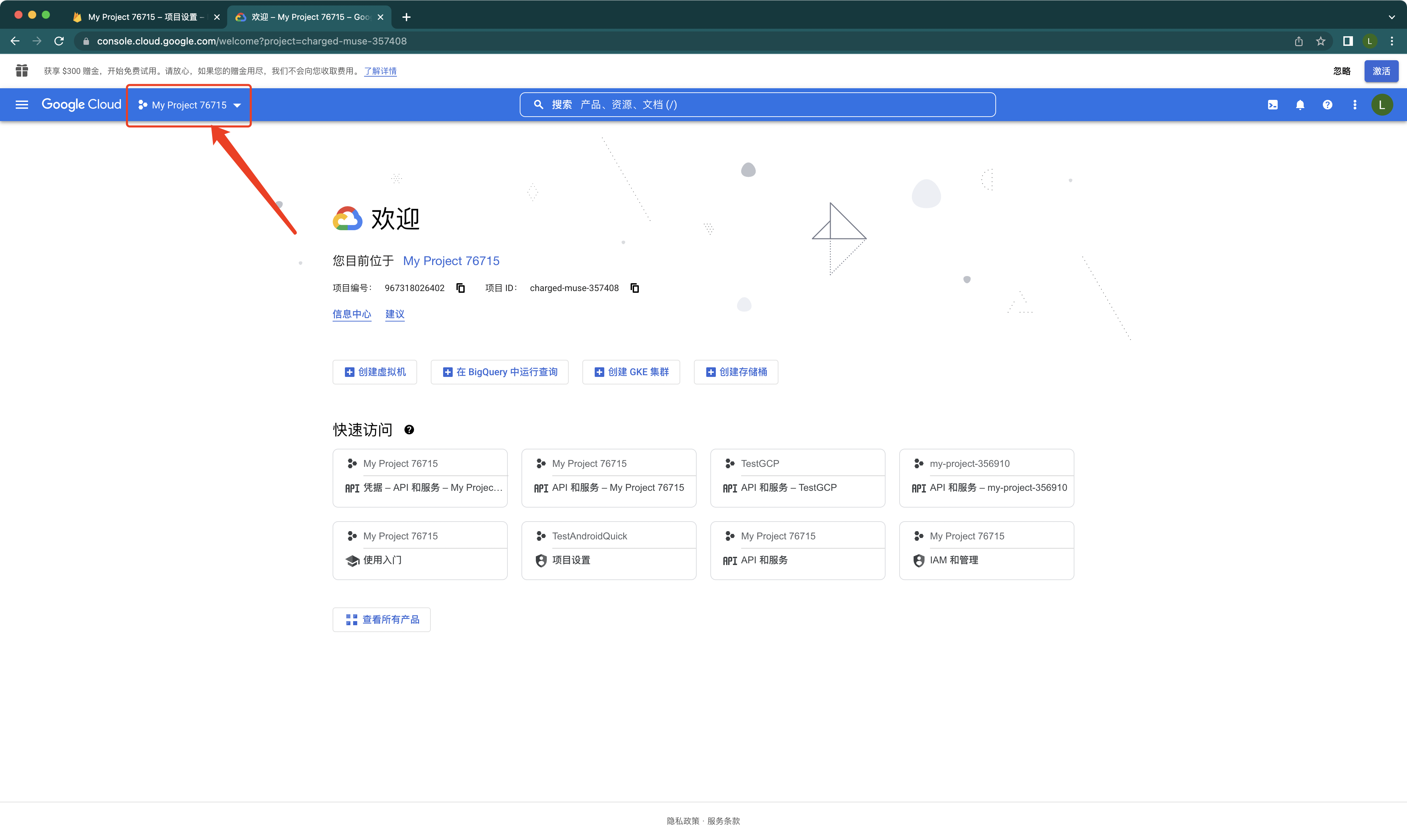Click the help icon next to 快速访问
This screenshot has height=840, width=1407.
(409, 430)
